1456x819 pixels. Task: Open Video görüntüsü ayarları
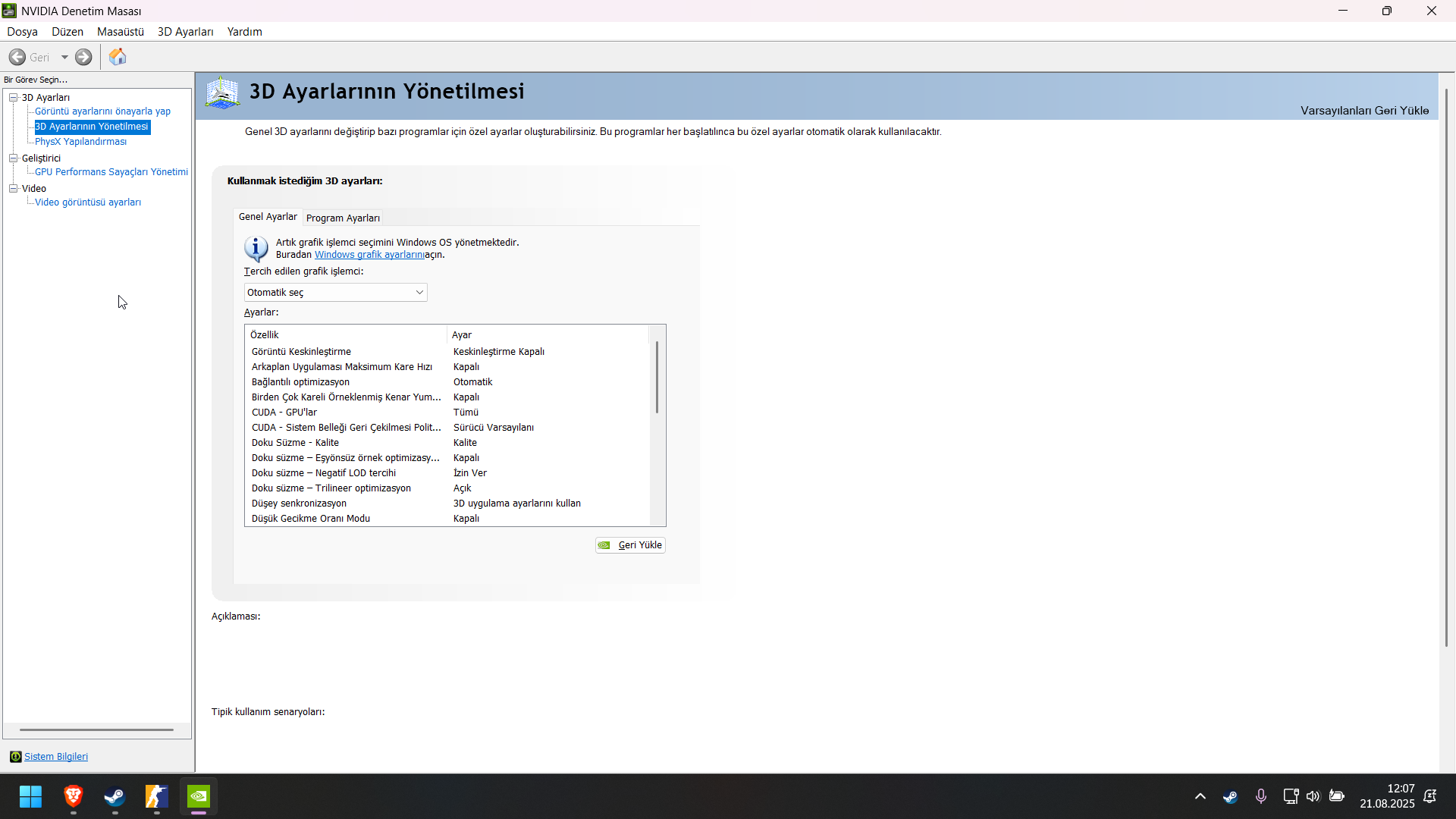coord(88,202)
